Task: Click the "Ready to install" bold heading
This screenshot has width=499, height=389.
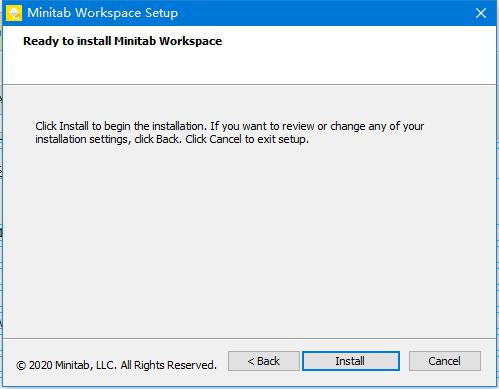Action: pyautogui.click(x=67, y=41)
